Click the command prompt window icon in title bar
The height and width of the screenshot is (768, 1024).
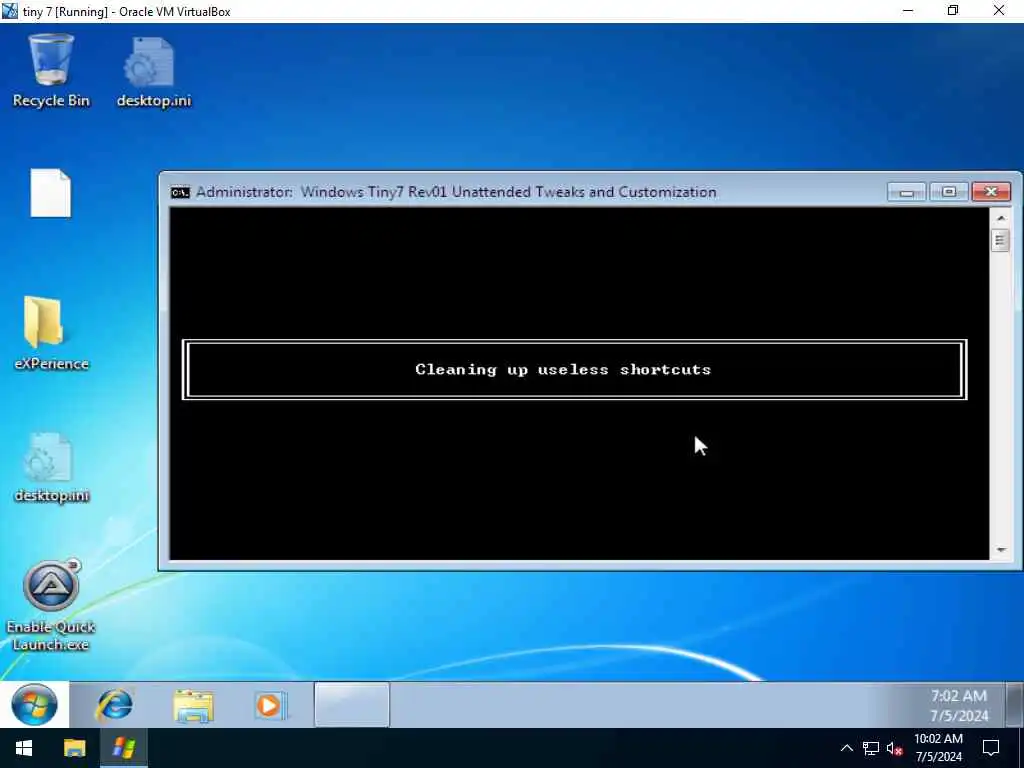180,192
